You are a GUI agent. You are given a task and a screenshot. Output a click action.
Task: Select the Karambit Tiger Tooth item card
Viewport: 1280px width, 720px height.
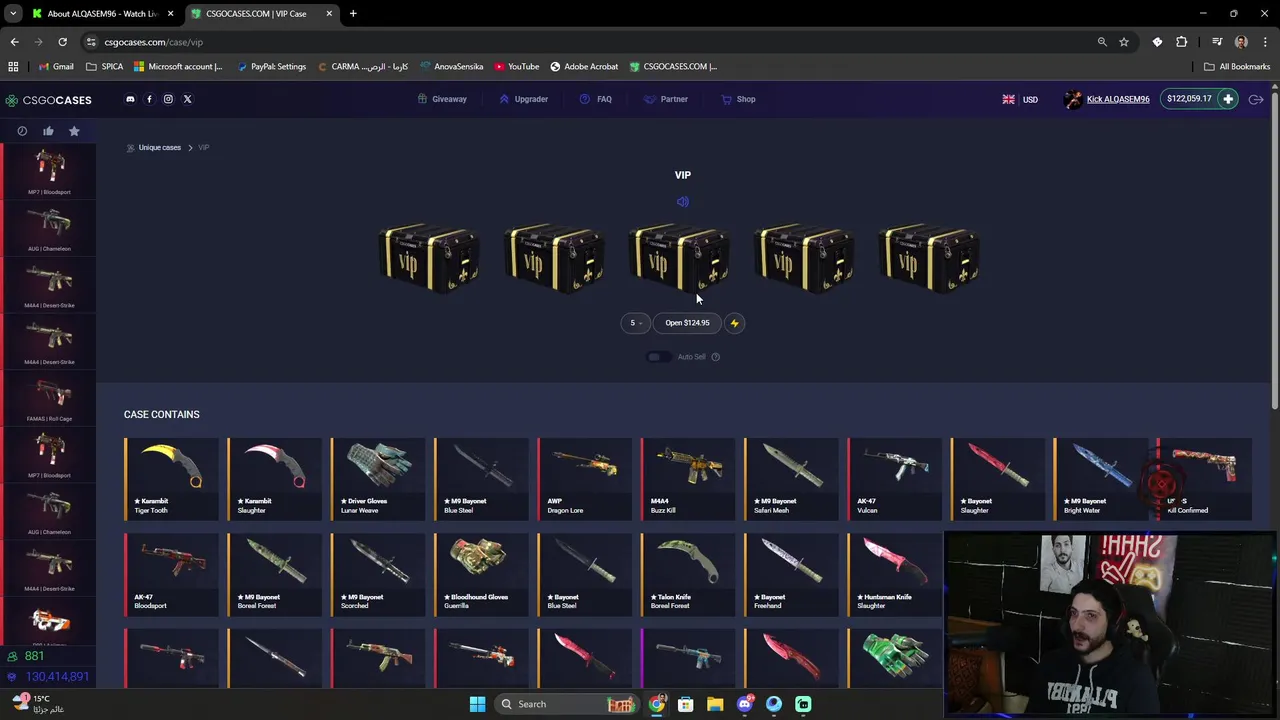tap(171, 479)
